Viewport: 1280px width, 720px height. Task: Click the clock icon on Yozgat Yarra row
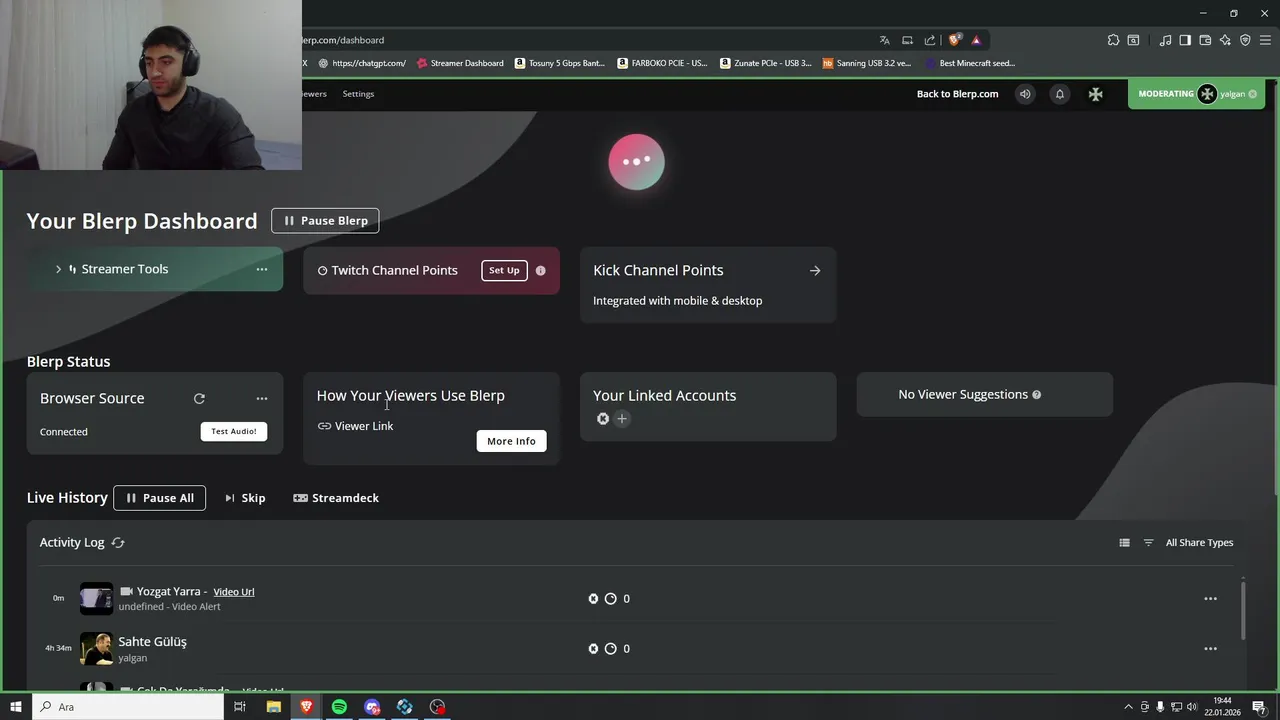[611, 599]
